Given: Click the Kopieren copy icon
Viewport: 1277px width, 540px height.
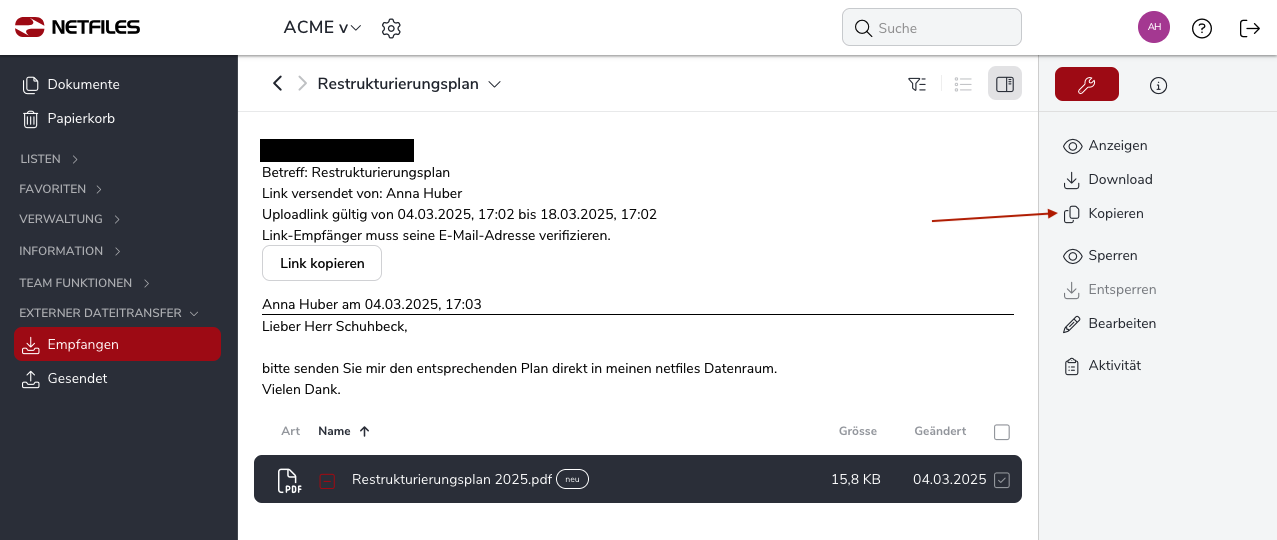Looking at the screenshot, I should [1071, 214].
